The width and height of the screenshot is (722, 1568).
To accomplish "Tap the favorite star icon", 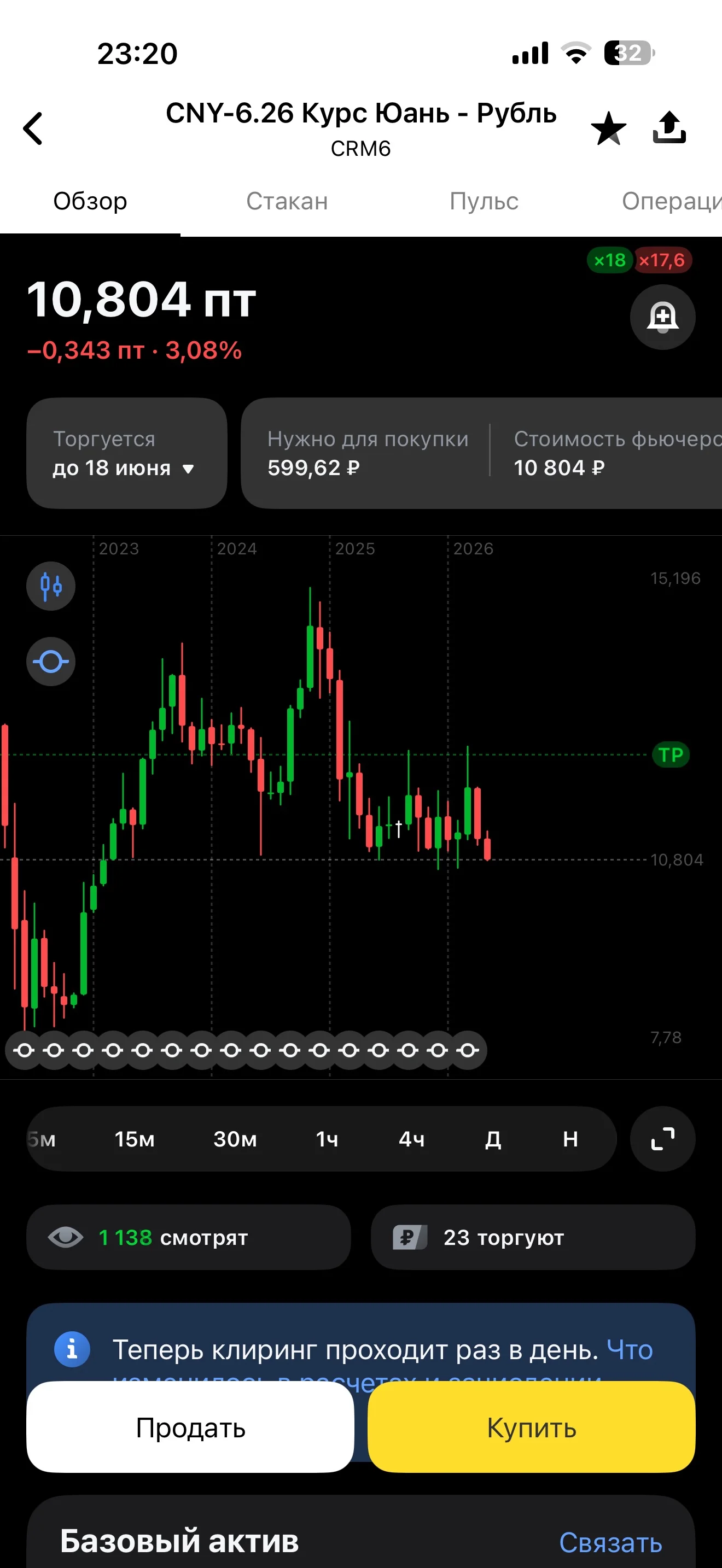I will click(x=608, y=128).
